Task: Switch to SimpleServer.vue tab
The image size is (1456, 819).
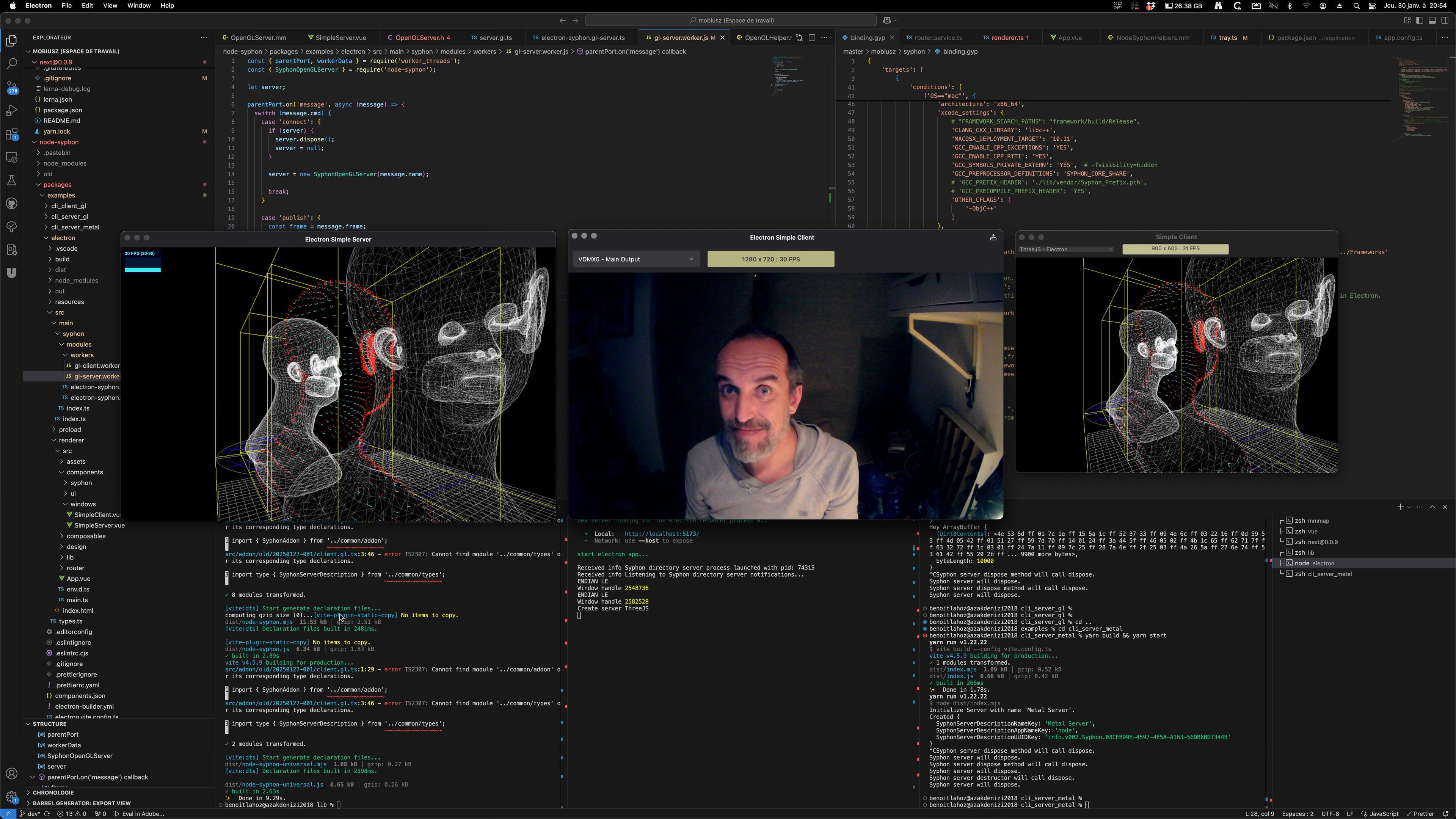Action: click(340, 38)
